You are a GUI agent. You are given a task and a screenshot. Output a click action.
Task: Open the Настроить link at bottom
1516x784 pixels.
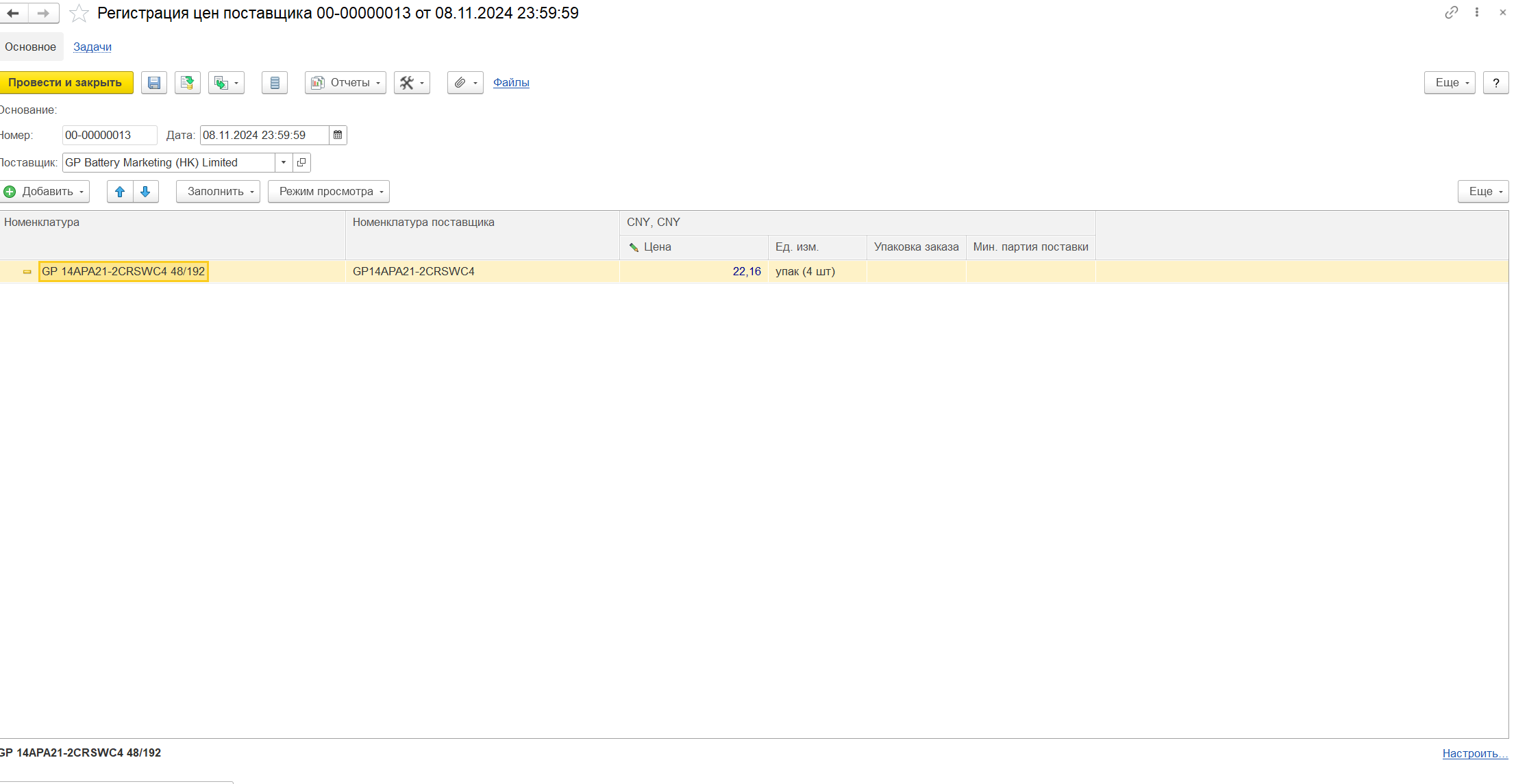coord(1474,753)
